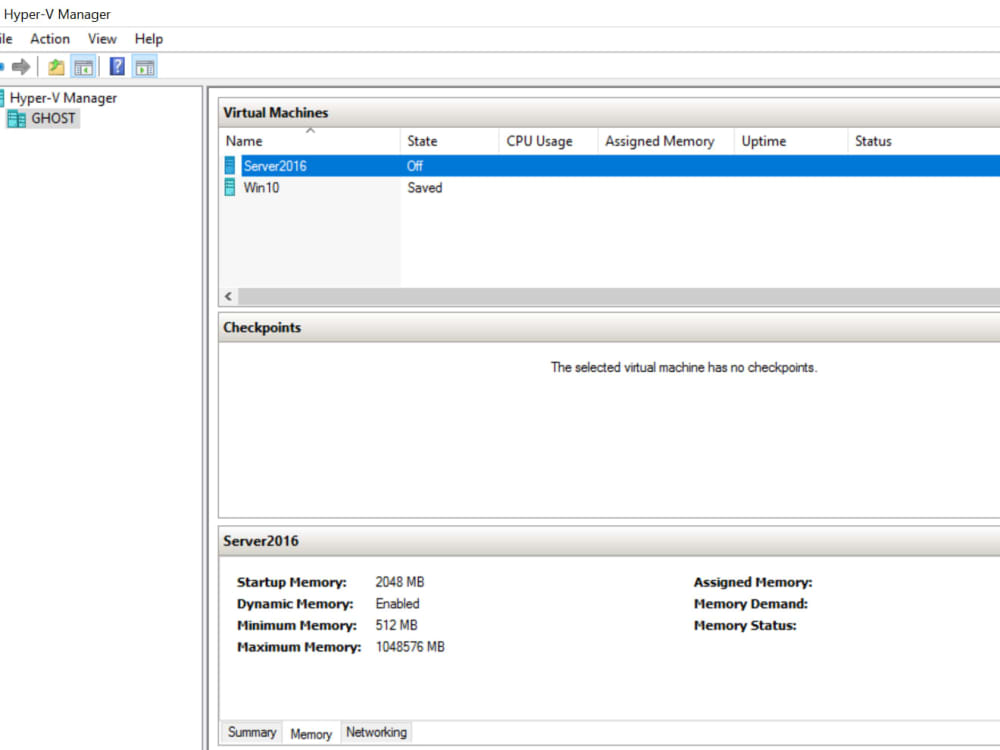This screenshot has width=1000, height=750.
Task: Switch to the Networking tab
Action: coord(376,732)
